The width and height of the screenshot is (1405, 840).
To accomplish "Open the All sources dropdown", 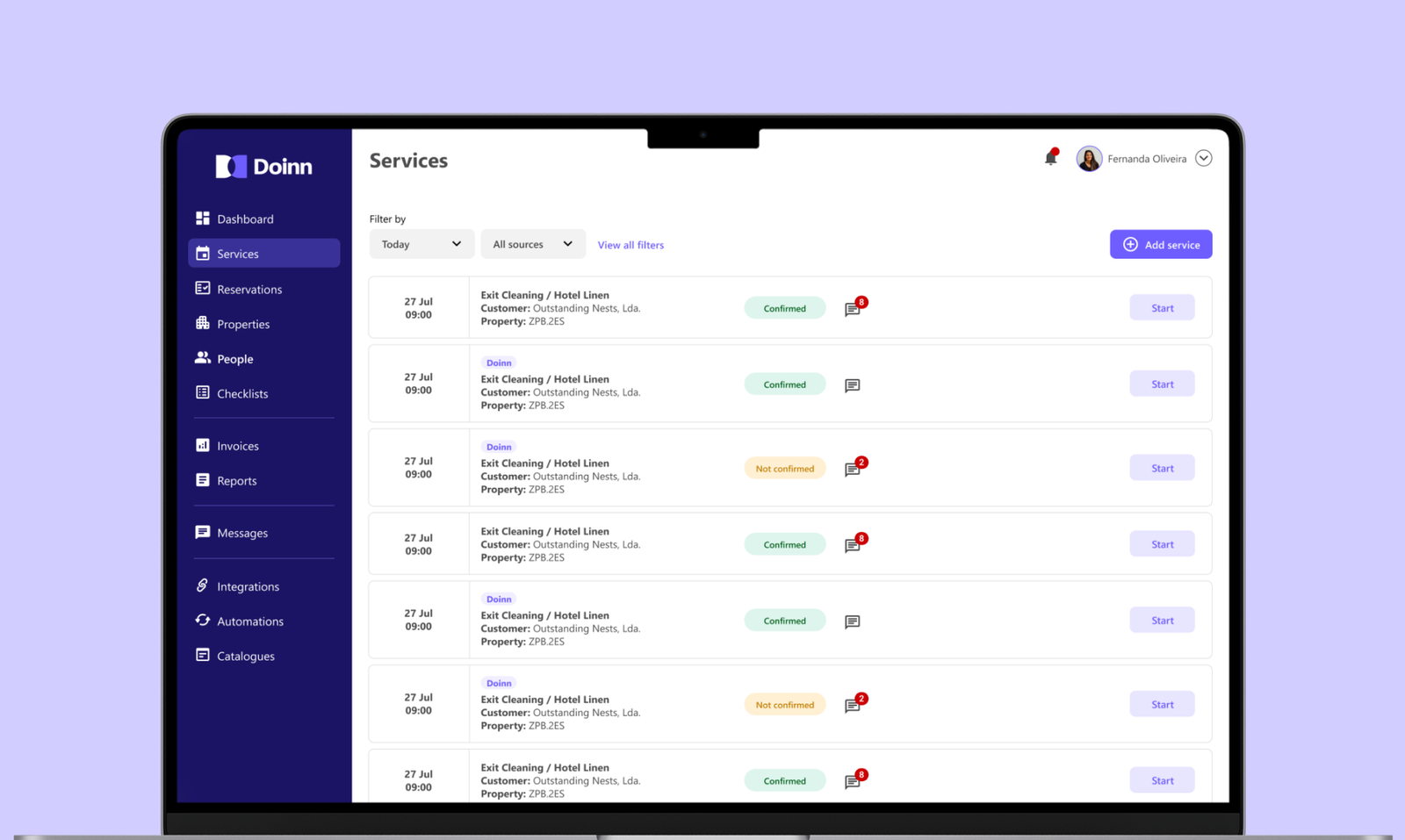I will (533, 244).
